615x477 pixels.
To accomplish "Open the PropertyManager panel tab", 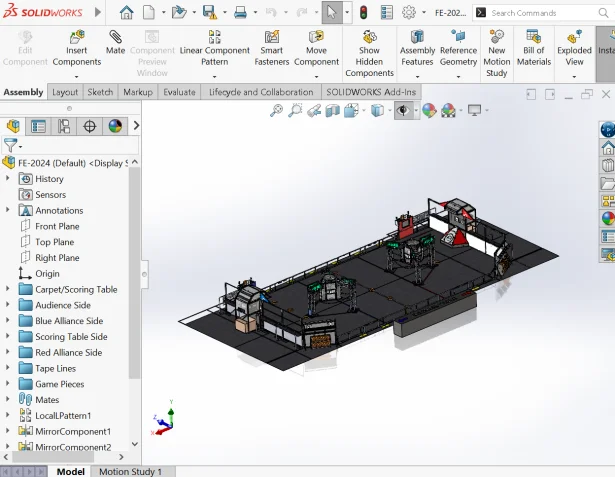I will click(x=38, y=126).
